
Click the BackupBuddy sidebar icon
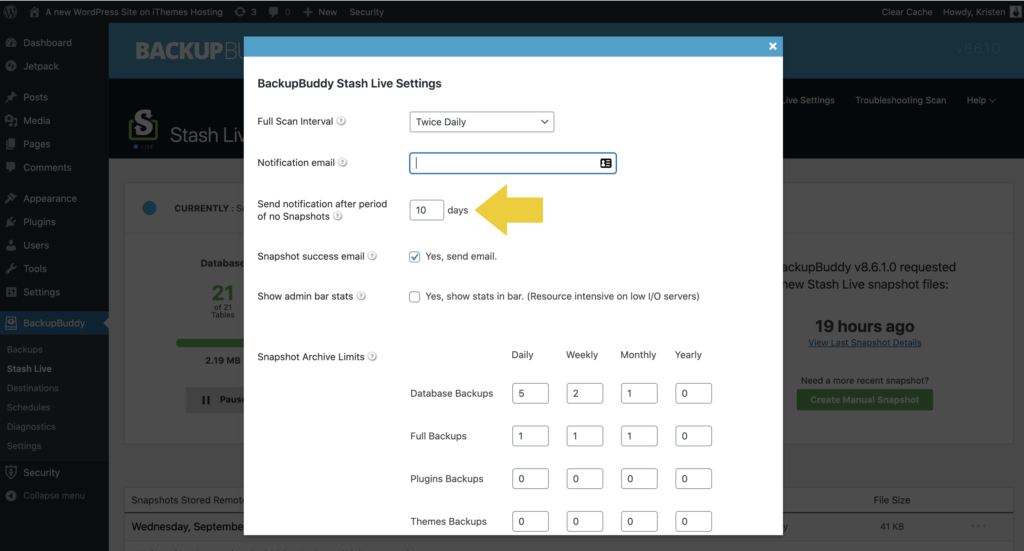click(11, 323)
